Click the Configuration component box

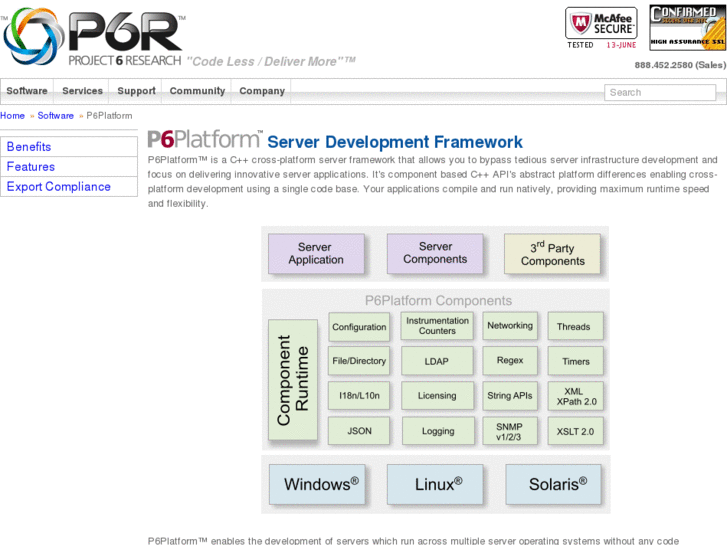click(359, 327)
